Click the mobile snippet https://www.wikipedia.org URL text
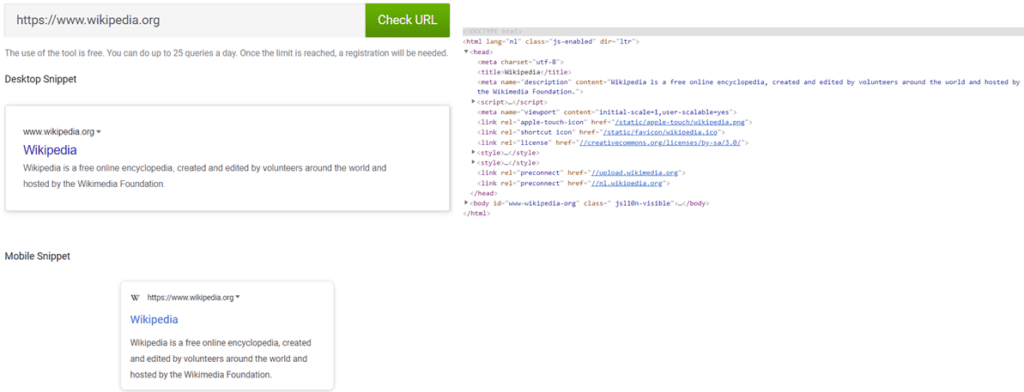This screenshot has height=392, width=1024. [190, 297]
